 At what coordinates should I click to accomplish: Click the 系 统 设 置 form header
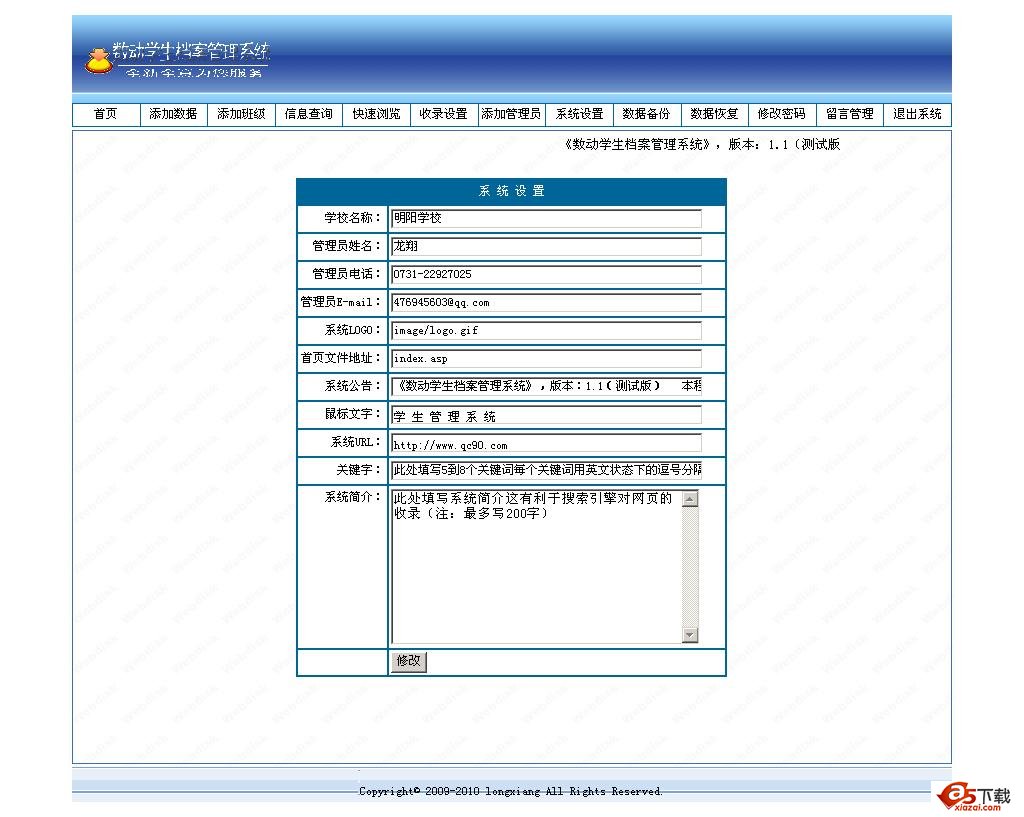[x=511, y=191]
